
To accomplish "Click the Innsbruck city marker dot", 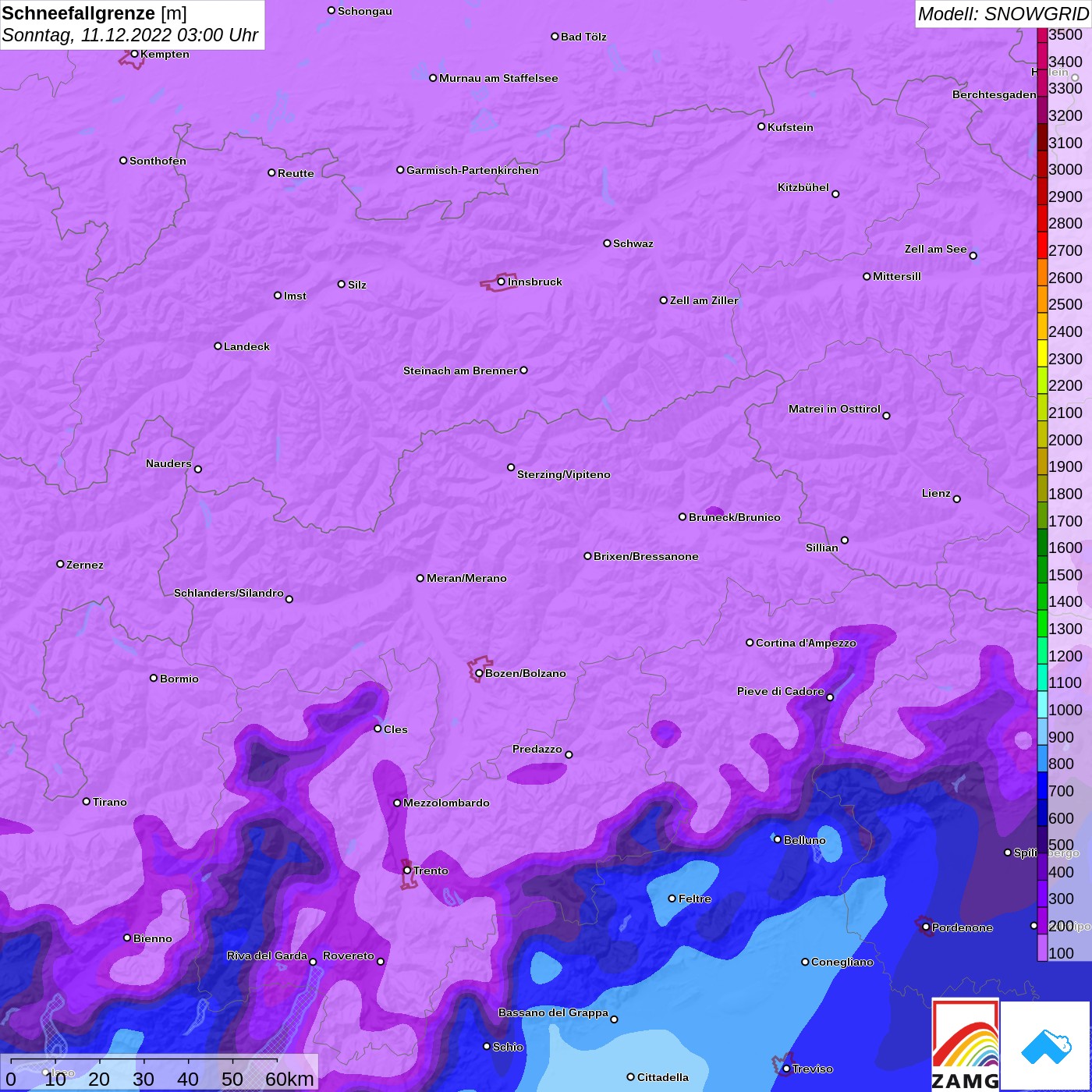I will pos(502,282).
